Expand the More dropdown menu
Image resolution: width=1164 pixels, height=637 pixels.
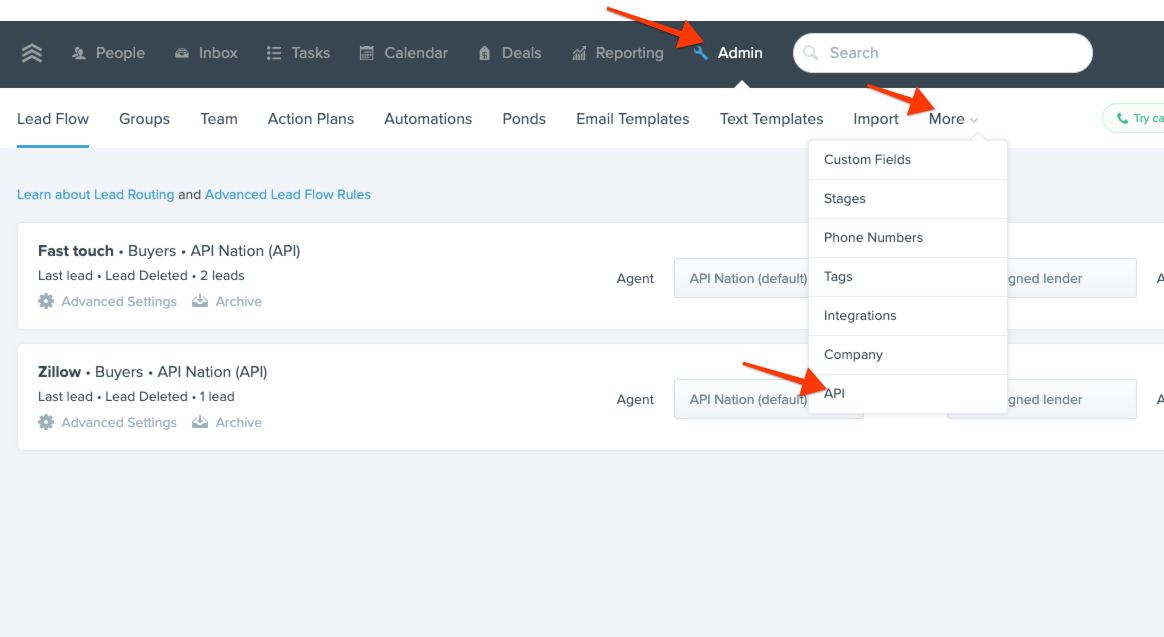(x=953, y=119)
